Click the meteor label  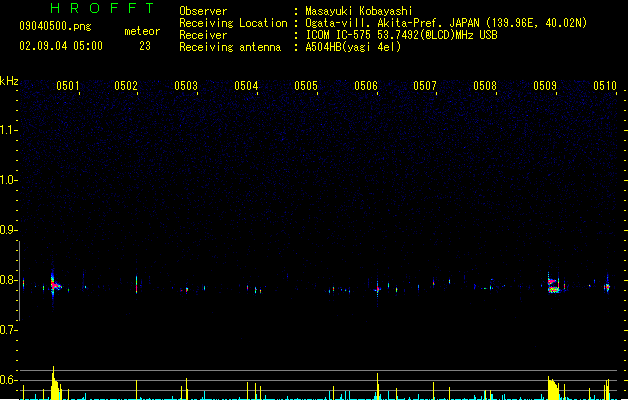[142, 31]
